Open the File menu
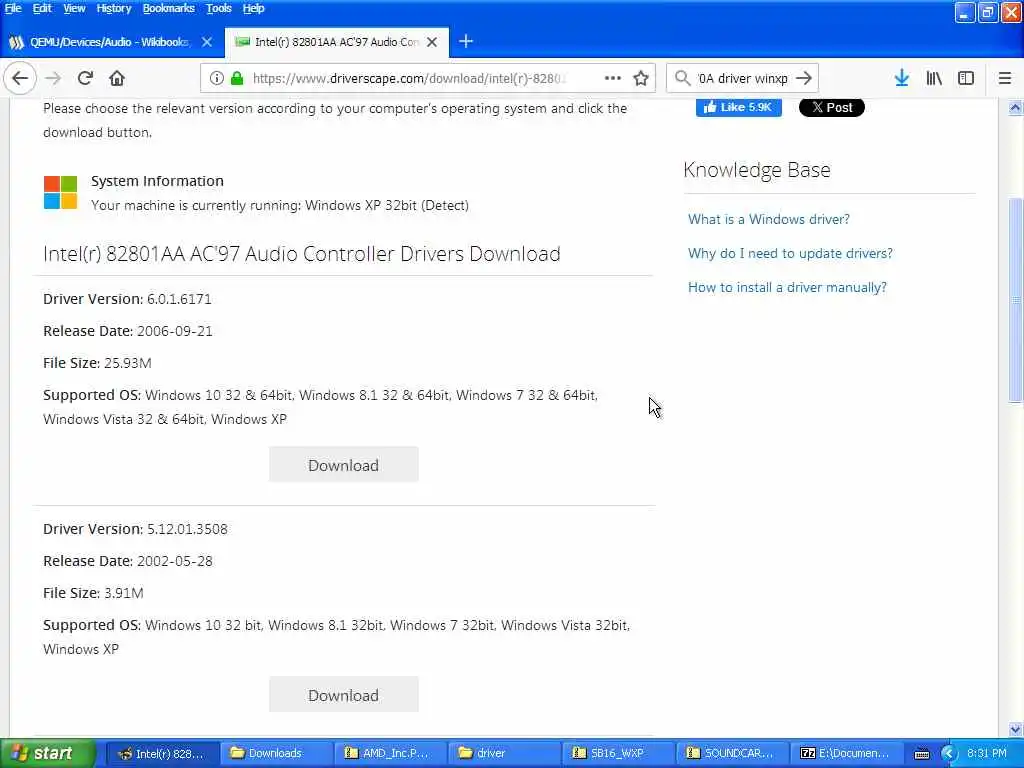The width and height of the screenshot is (1024, 768). [x=13, y=8]
